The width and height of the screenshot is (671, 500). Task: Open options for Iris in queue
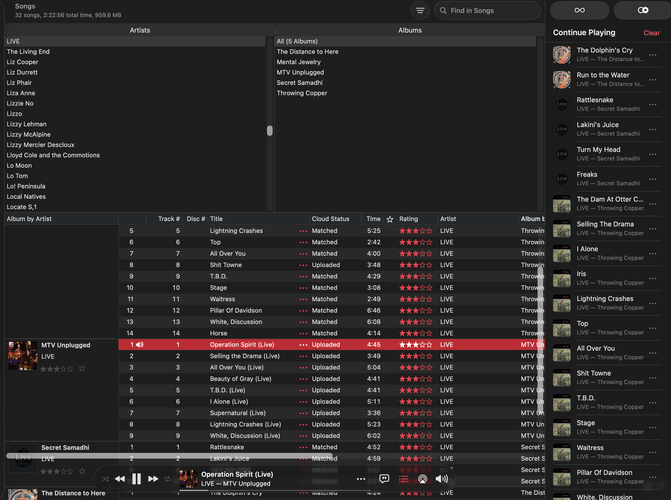tap(653, 278)
